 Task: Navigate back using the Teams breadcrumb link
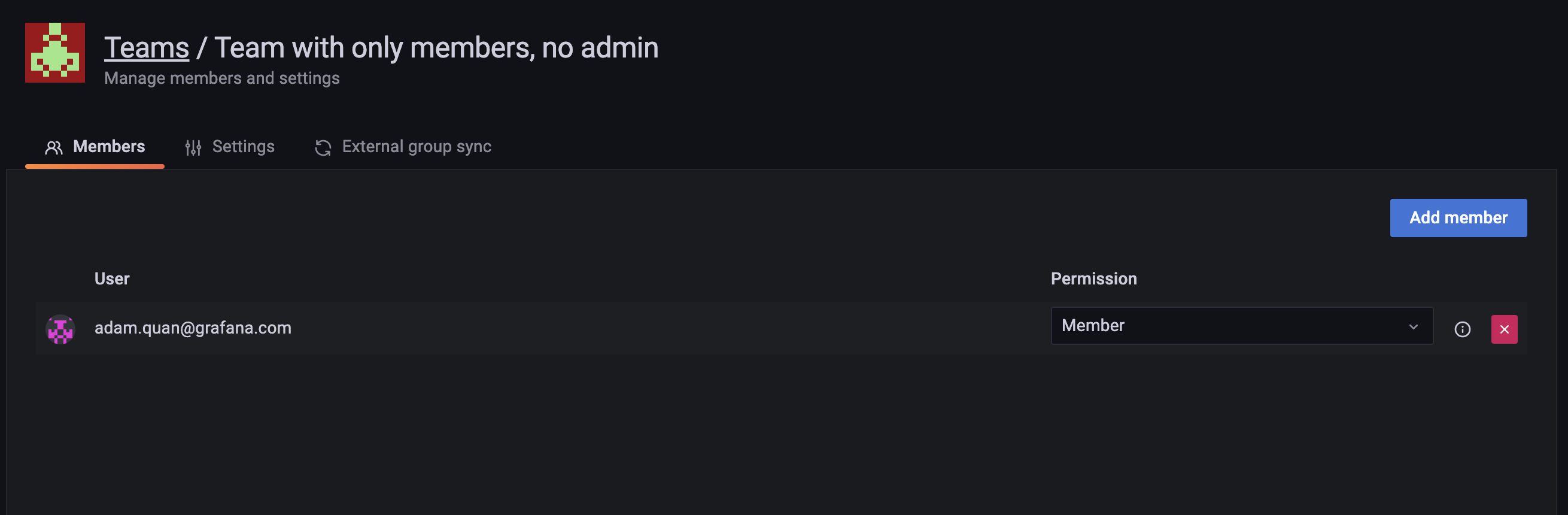coord(146,47)
